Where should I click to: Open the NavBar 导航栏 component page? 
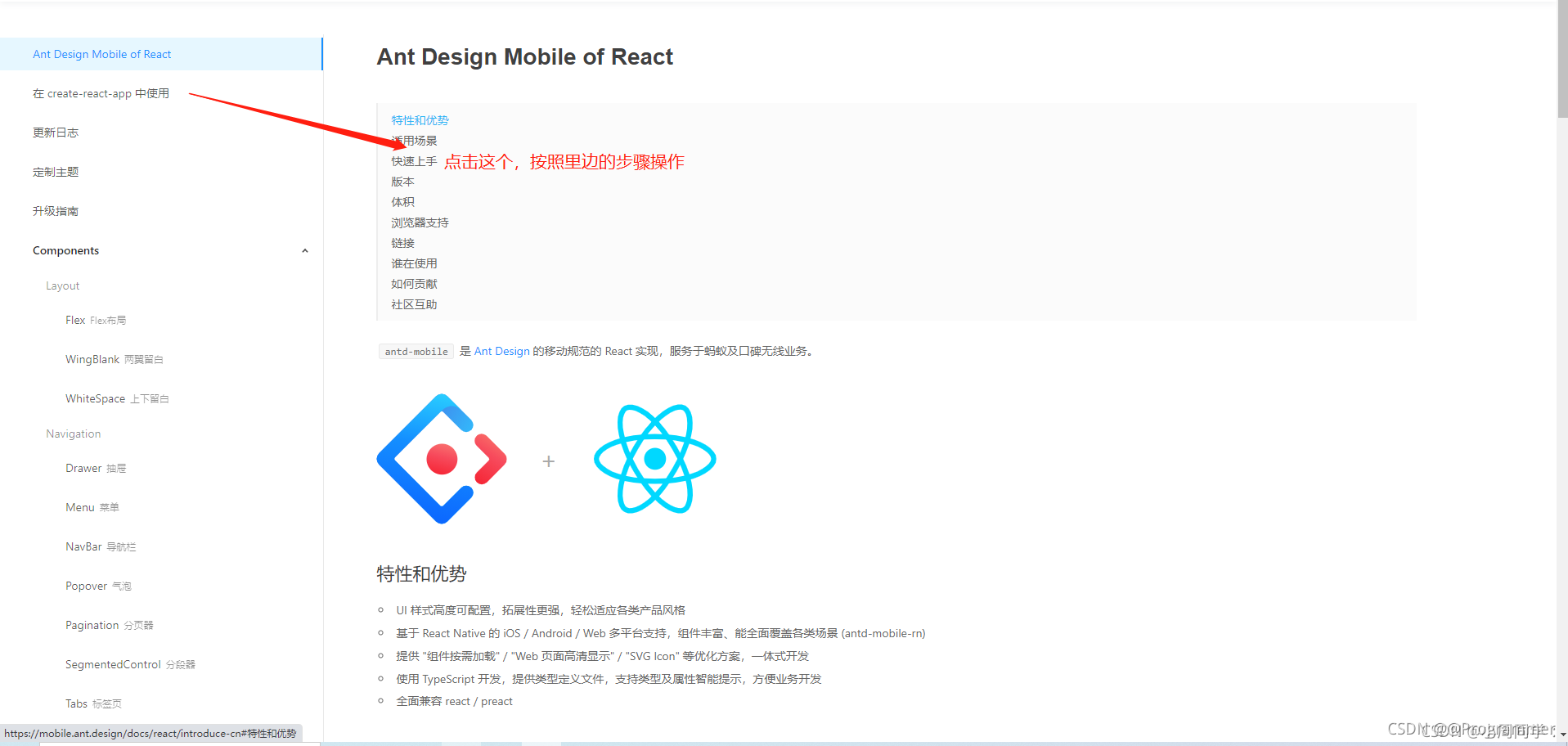(101, 546)
